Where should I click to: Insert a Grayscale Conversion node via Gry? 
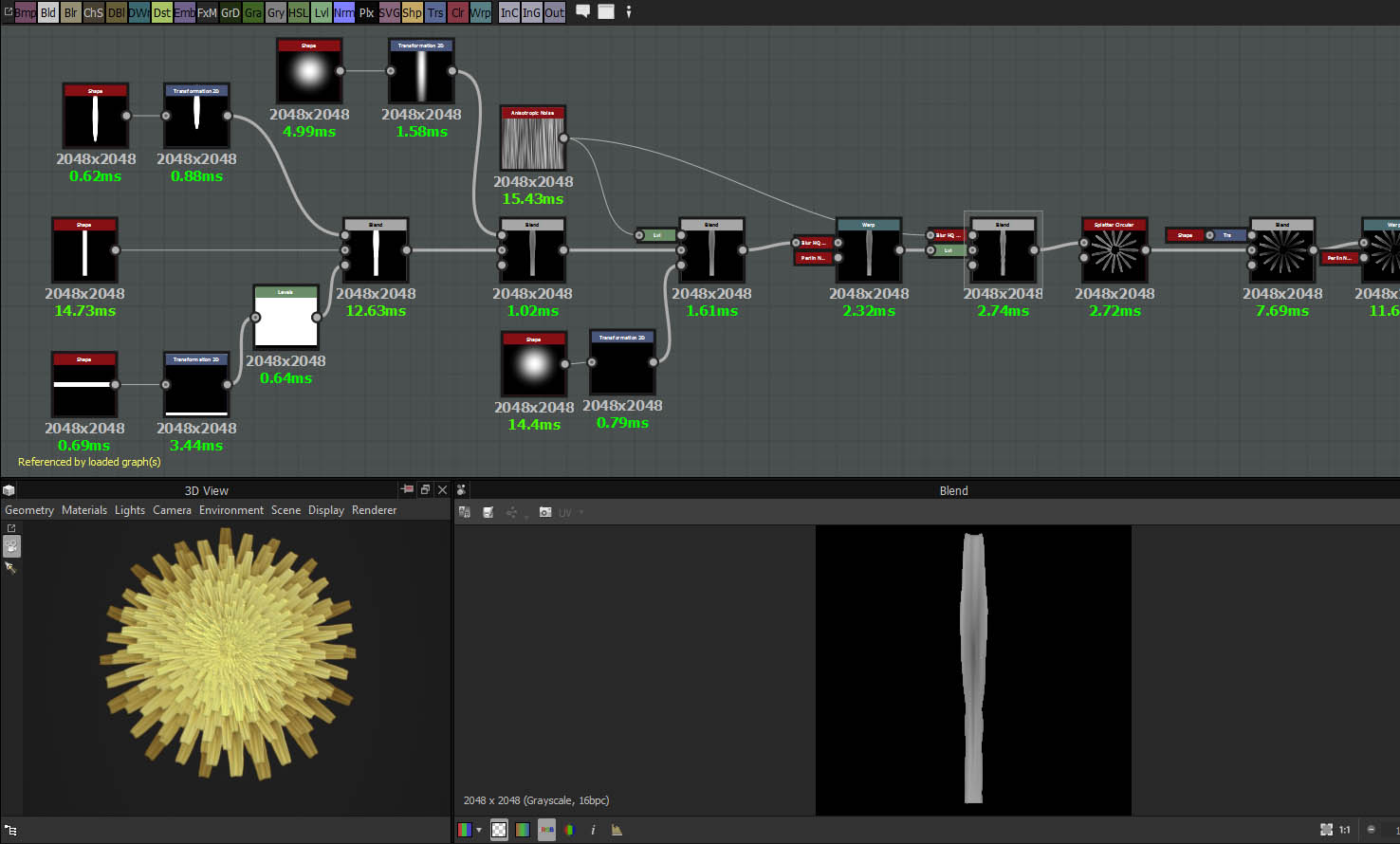[x=275, y=12]
